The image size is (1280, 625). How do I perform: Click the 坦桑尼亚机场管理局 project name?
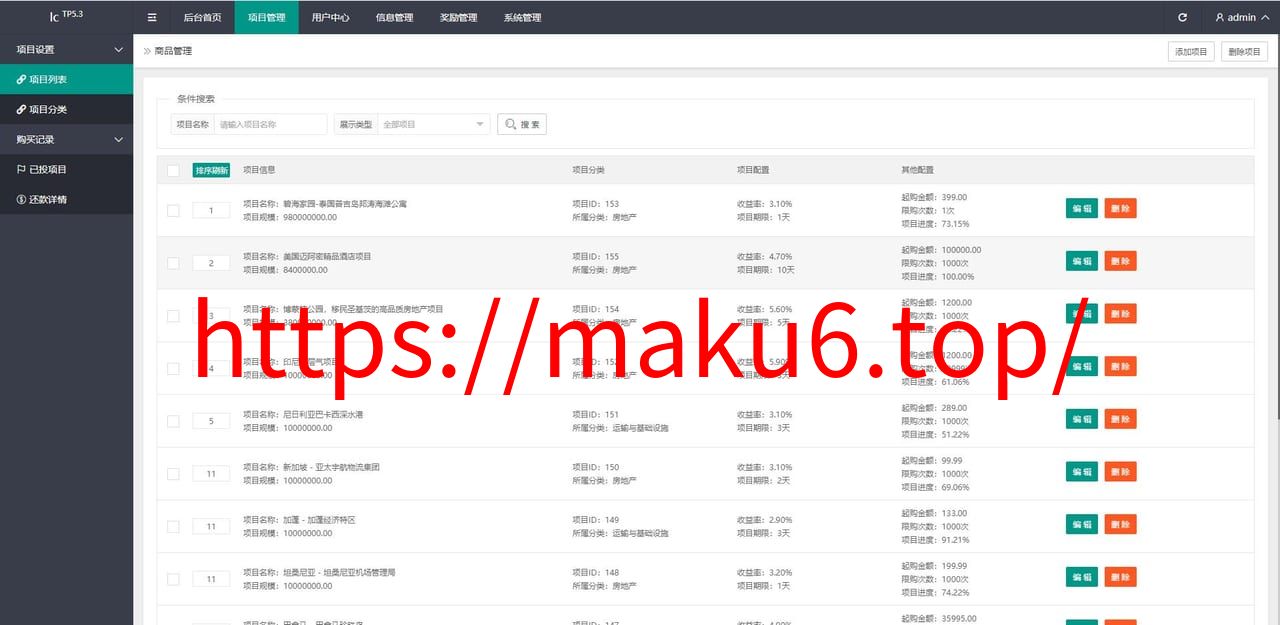(339, 573)
